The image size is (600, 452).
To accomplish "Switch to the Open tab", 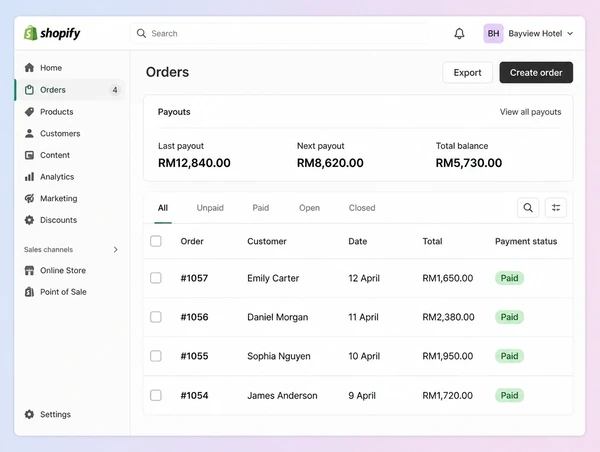I will 309,208.
